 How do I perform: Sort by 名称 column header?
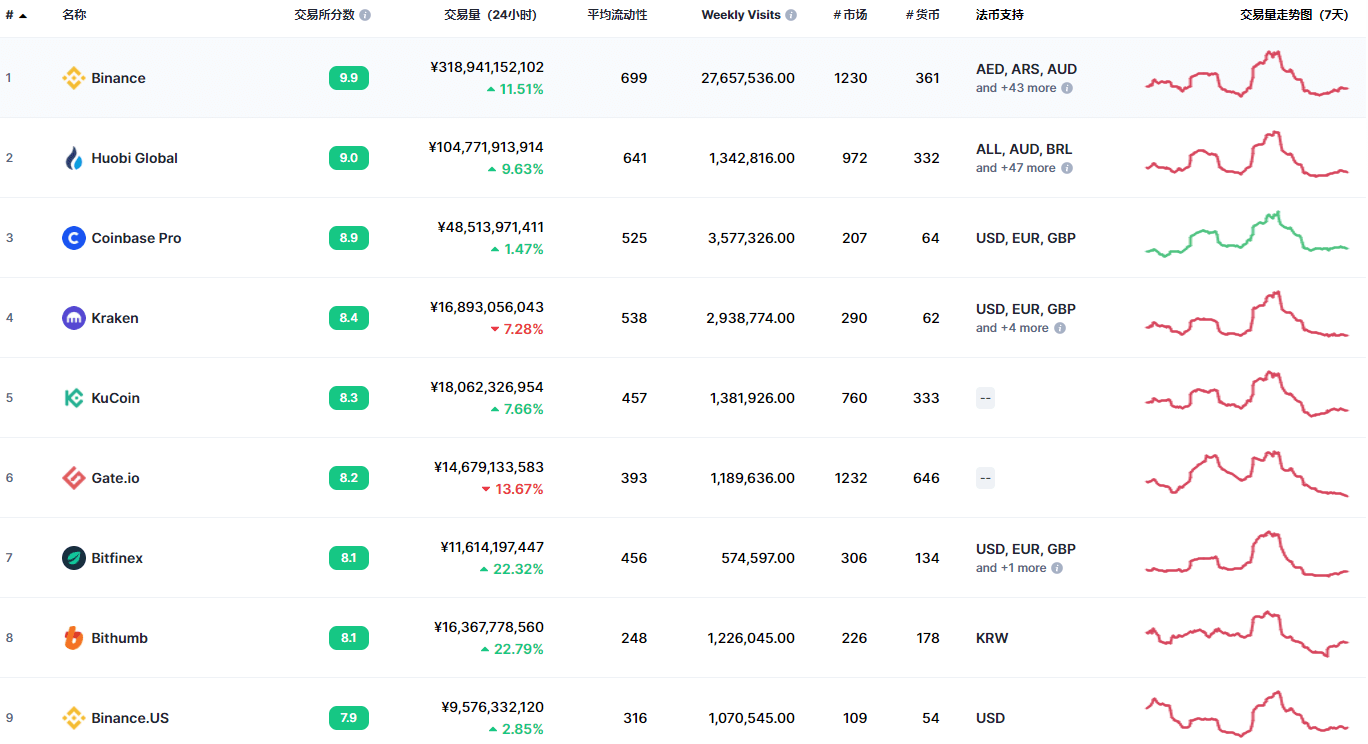(74, 15)
